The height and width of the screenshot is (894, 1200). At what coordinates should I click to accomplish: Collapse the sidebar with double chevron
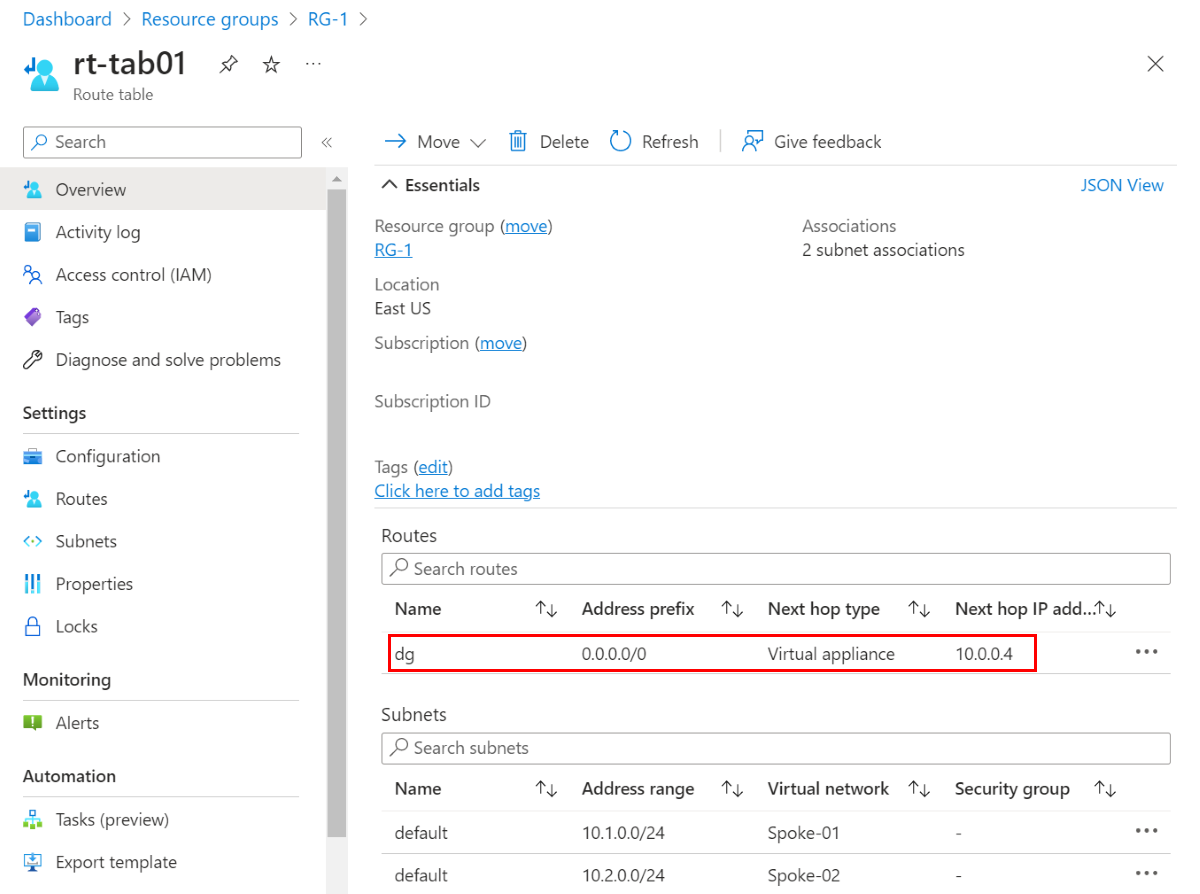(326, 142)
